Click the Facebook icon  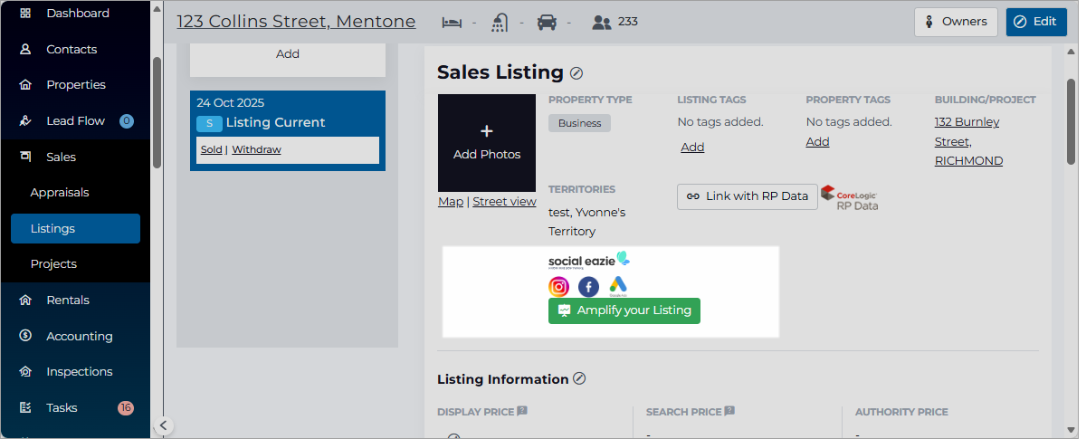(588, 287)
